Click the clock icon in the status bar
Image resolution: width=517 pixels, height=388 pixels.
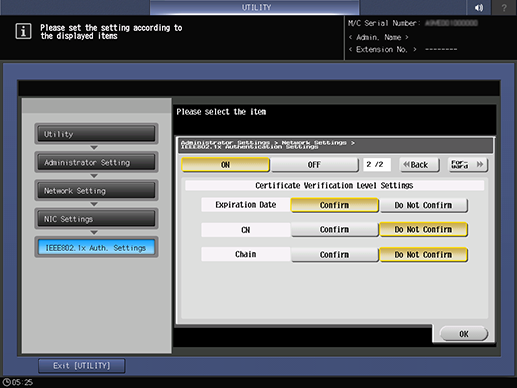click(x=7, y=382)
